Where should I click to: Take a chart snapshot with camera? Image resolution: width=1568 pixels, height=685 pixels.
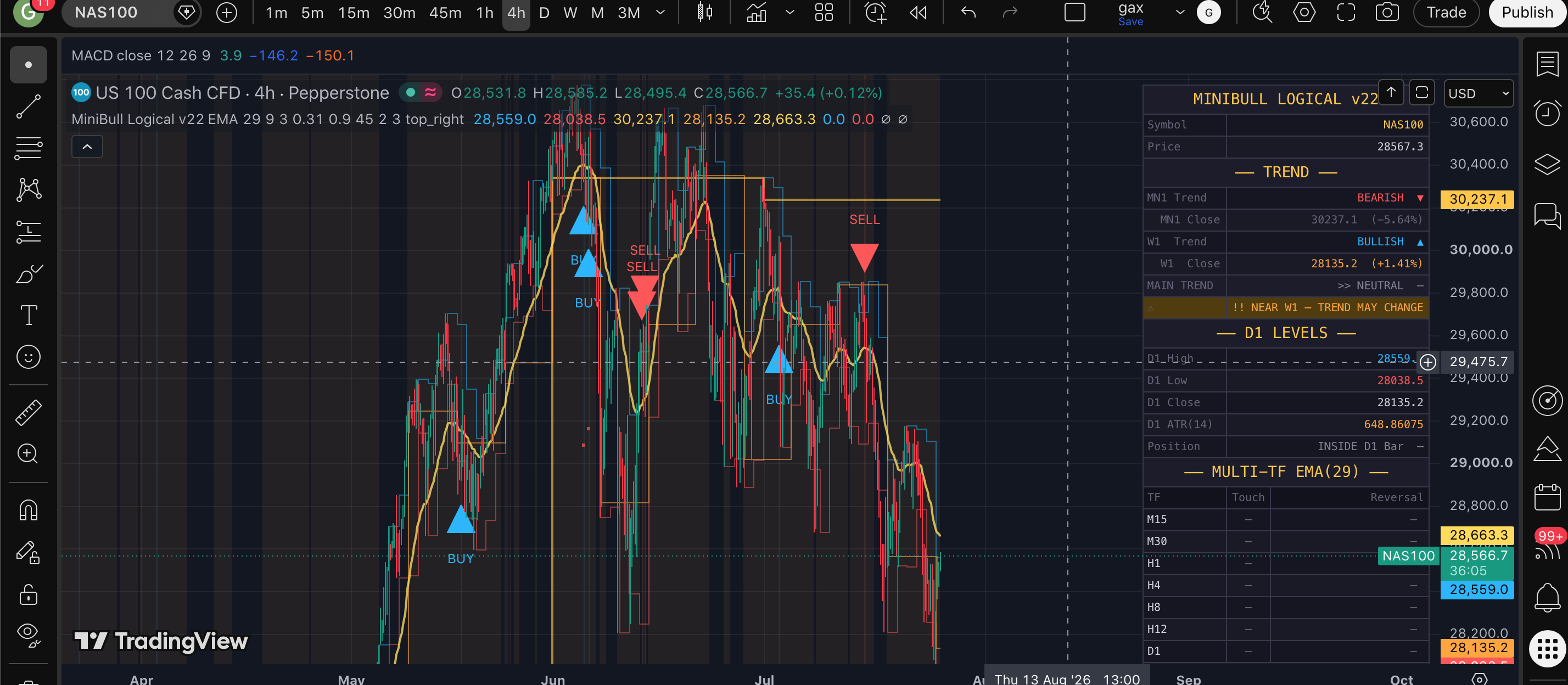coord(1387,12)
